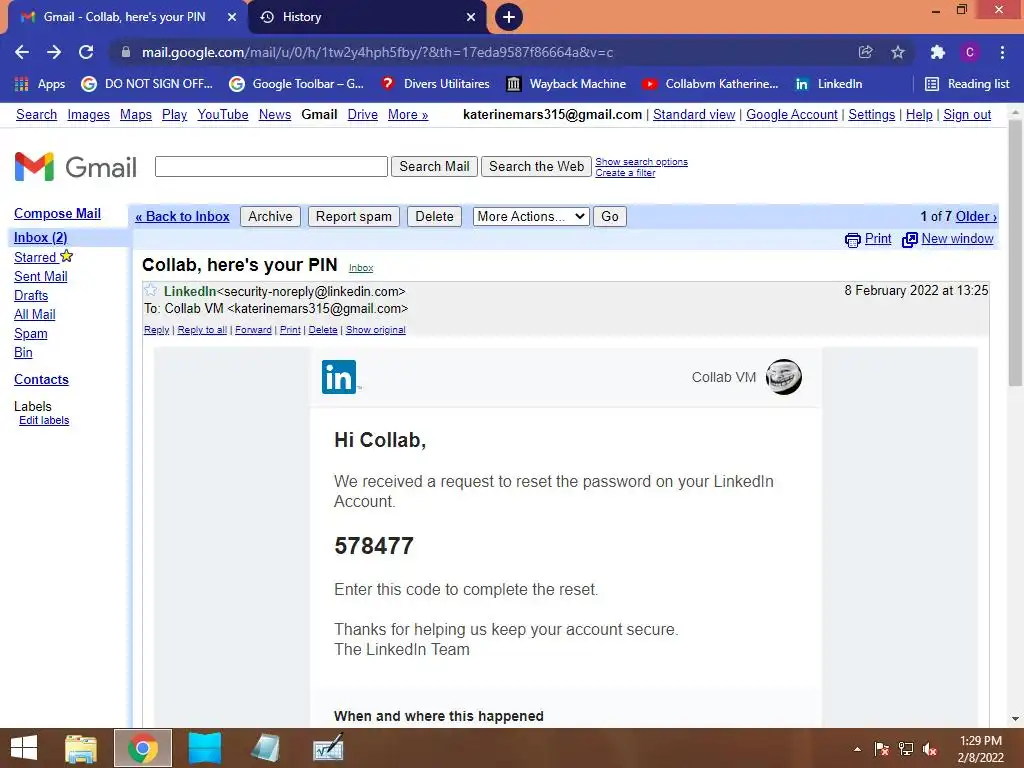The width and height of the screenshot is (1024, 768).
Task: Click the Search the Web button
Action: (536, 167)
